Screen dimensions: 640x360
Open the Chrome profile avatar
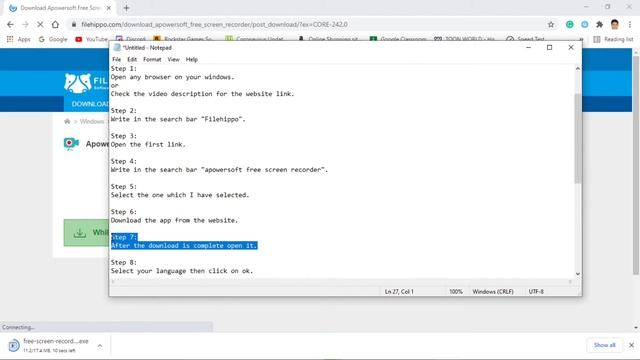(x=615, y=24)
